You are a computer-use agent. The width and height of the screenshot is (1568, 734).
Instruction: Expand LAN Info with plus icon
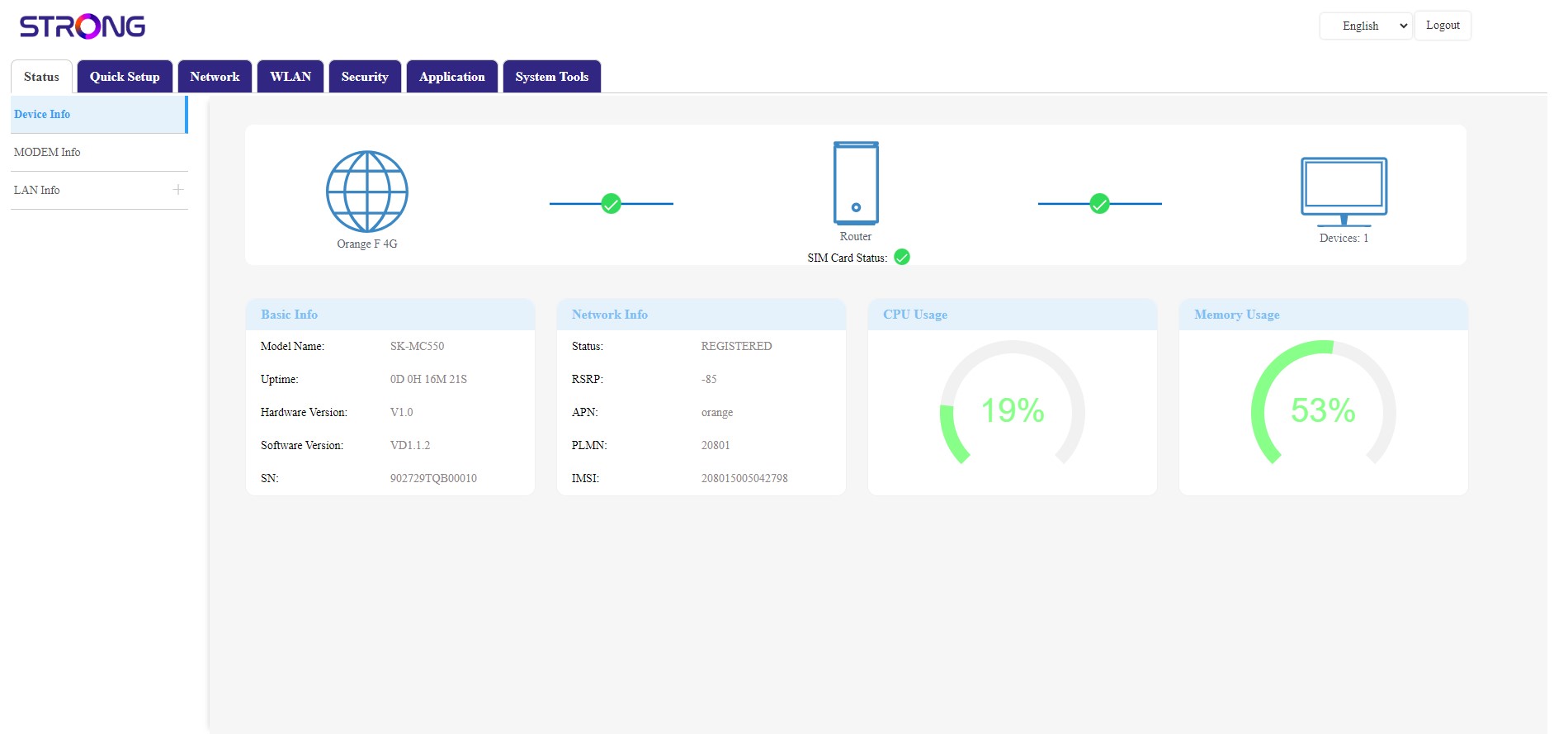pos(177,190)
